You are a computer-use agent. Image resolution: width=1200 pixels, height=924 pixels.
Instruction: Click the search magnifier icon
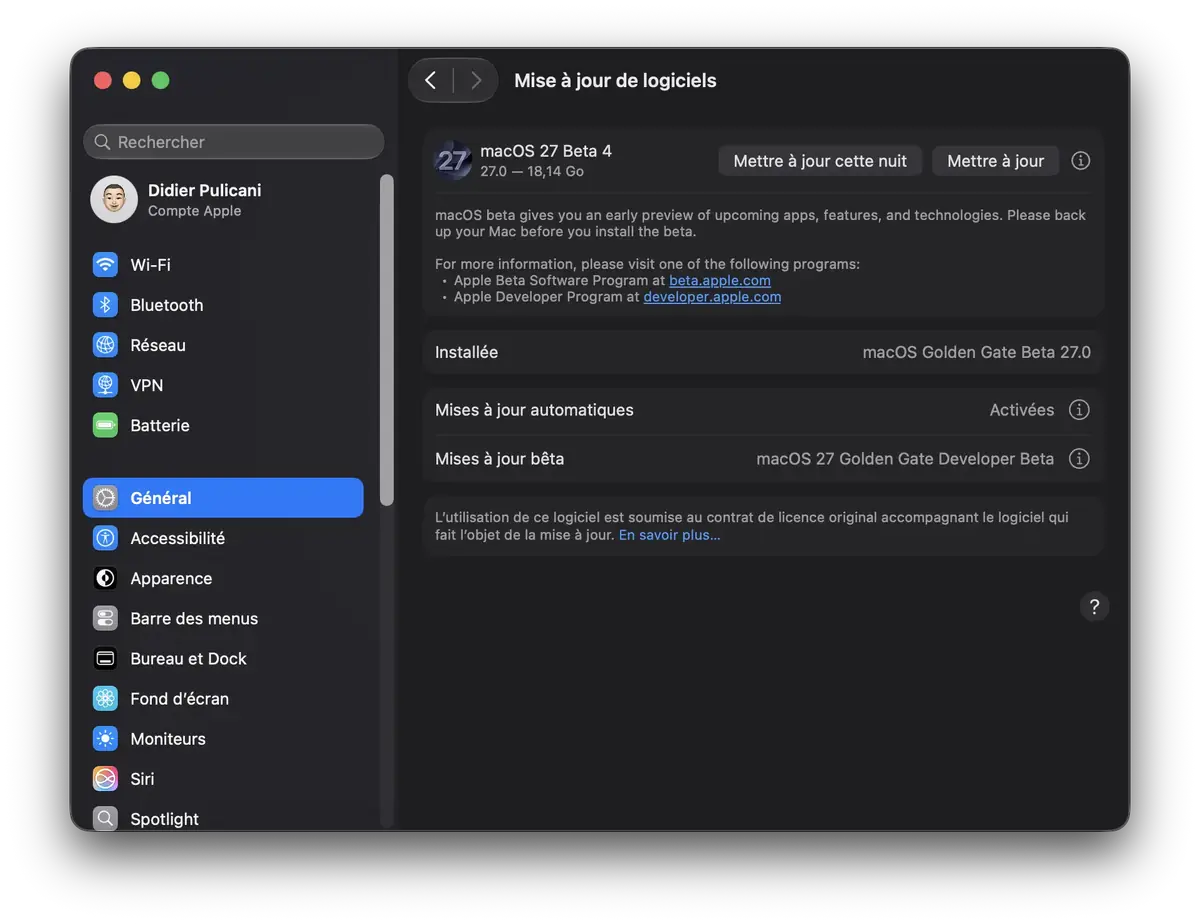102,142
